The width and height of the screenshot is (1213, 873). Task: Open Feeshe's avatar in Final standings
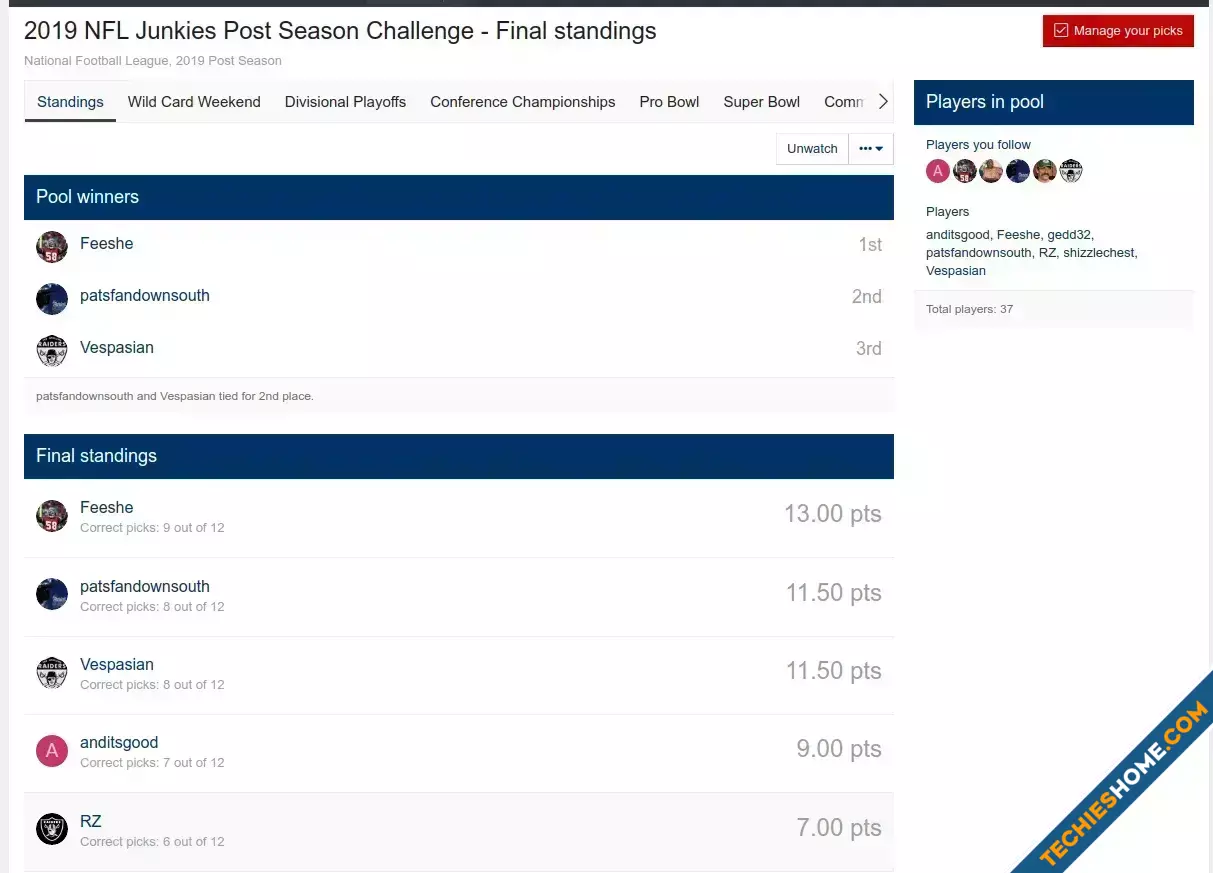click(52, 516)
